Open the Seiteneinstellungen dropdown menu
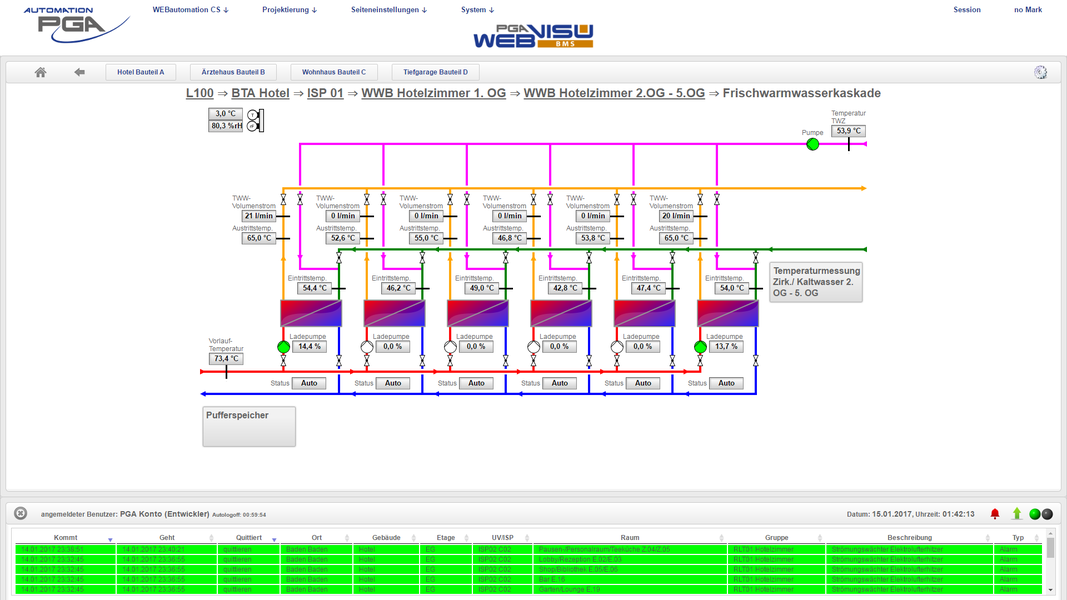 click(x=388, y=10)
